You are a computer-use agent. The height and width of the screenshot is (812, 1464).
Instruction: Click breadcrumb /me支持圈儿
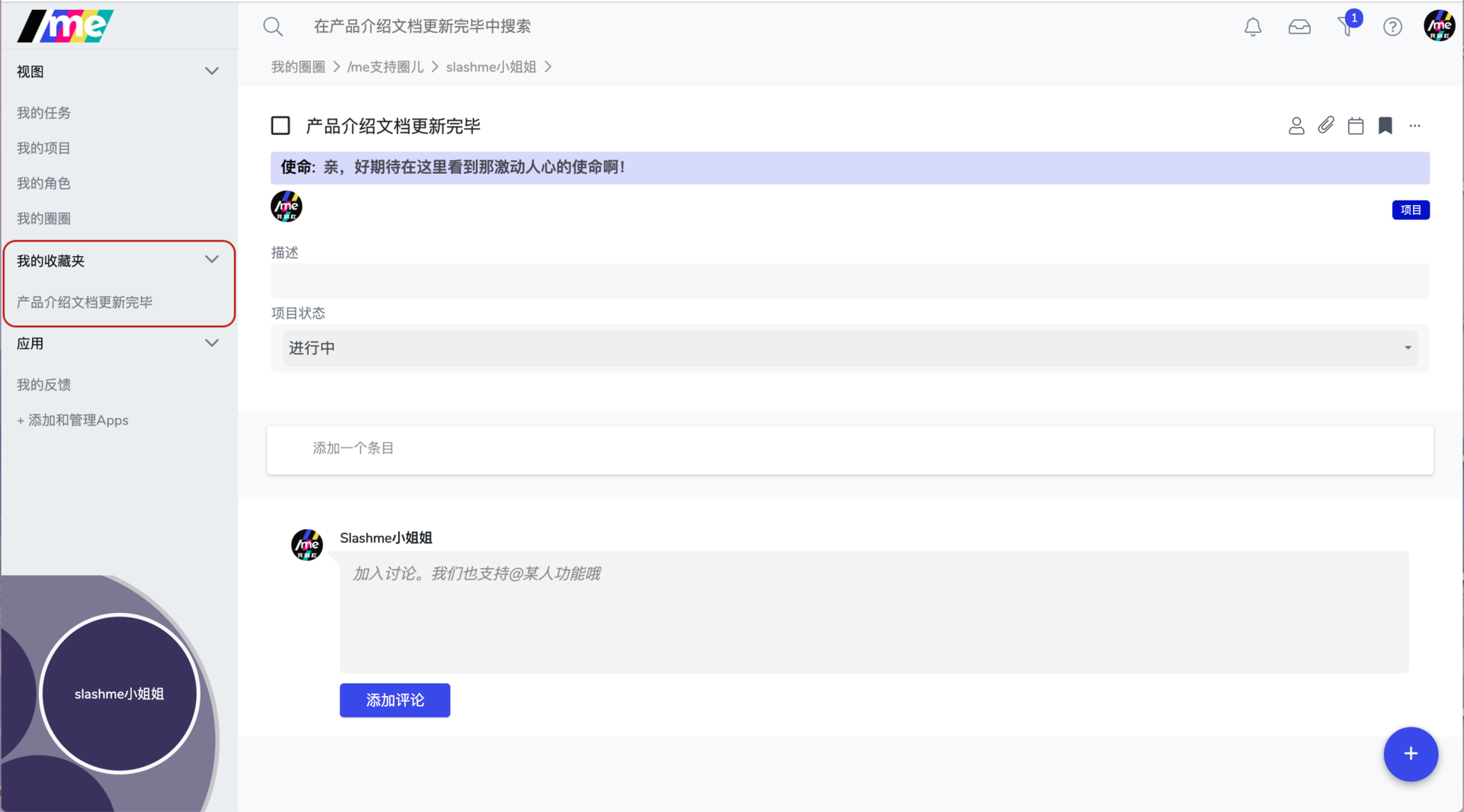(x=385, y=67)
